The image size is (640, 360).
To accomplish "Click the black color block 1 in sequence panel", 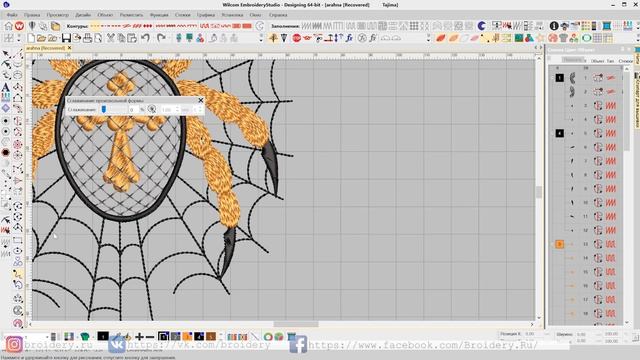I will point(559,78).
